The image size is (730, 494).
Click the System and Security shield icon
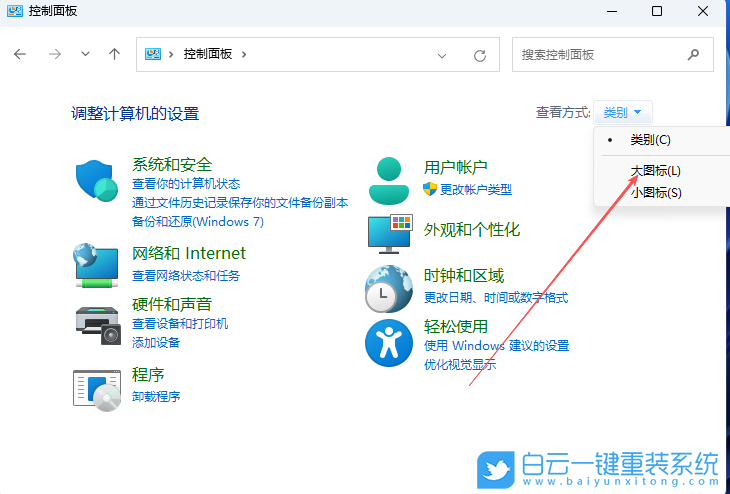(x=97, y=181)
